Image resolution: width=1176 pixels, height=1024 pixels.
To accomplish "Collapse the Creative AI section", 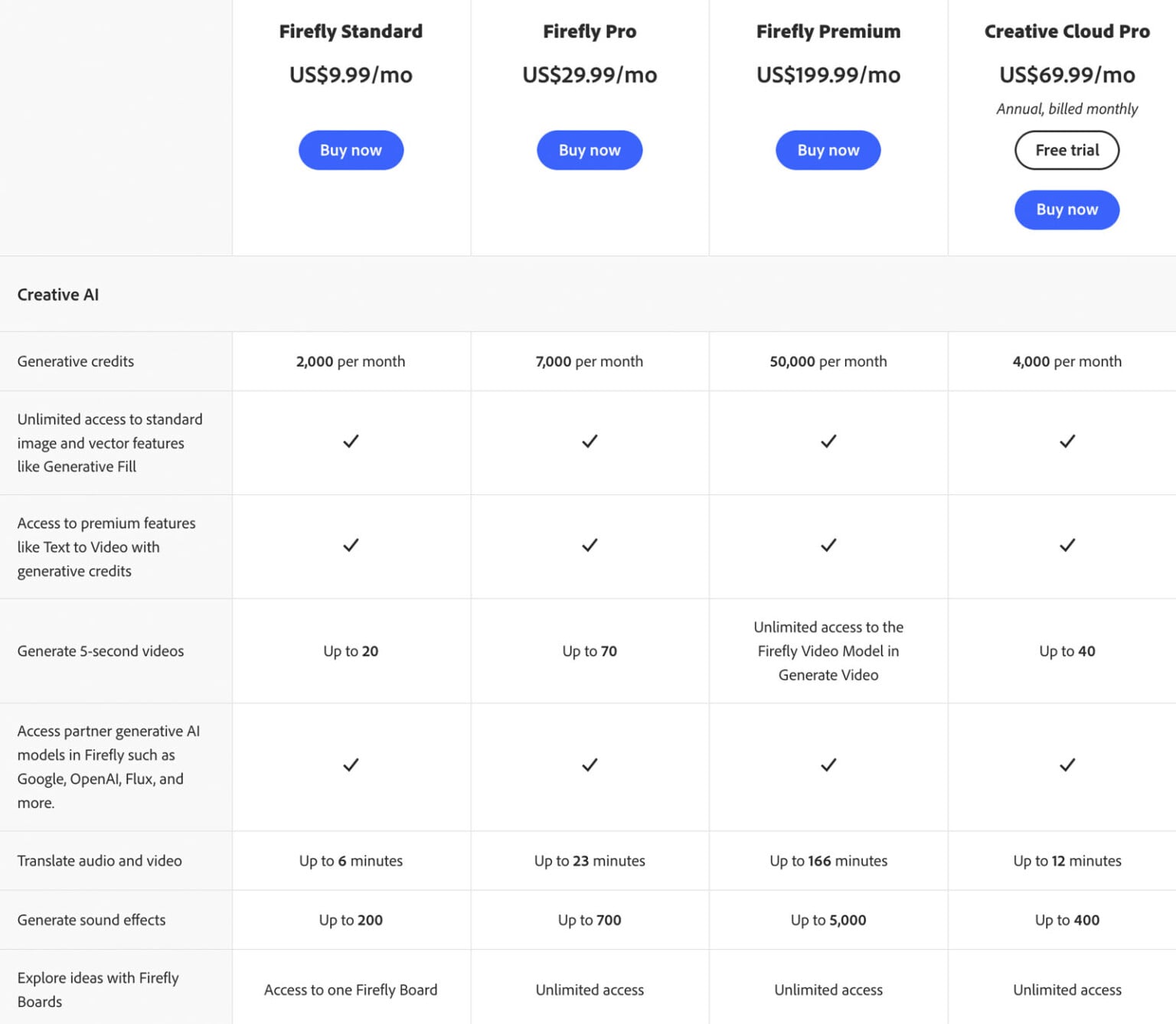I will click(x=57, y=295).
